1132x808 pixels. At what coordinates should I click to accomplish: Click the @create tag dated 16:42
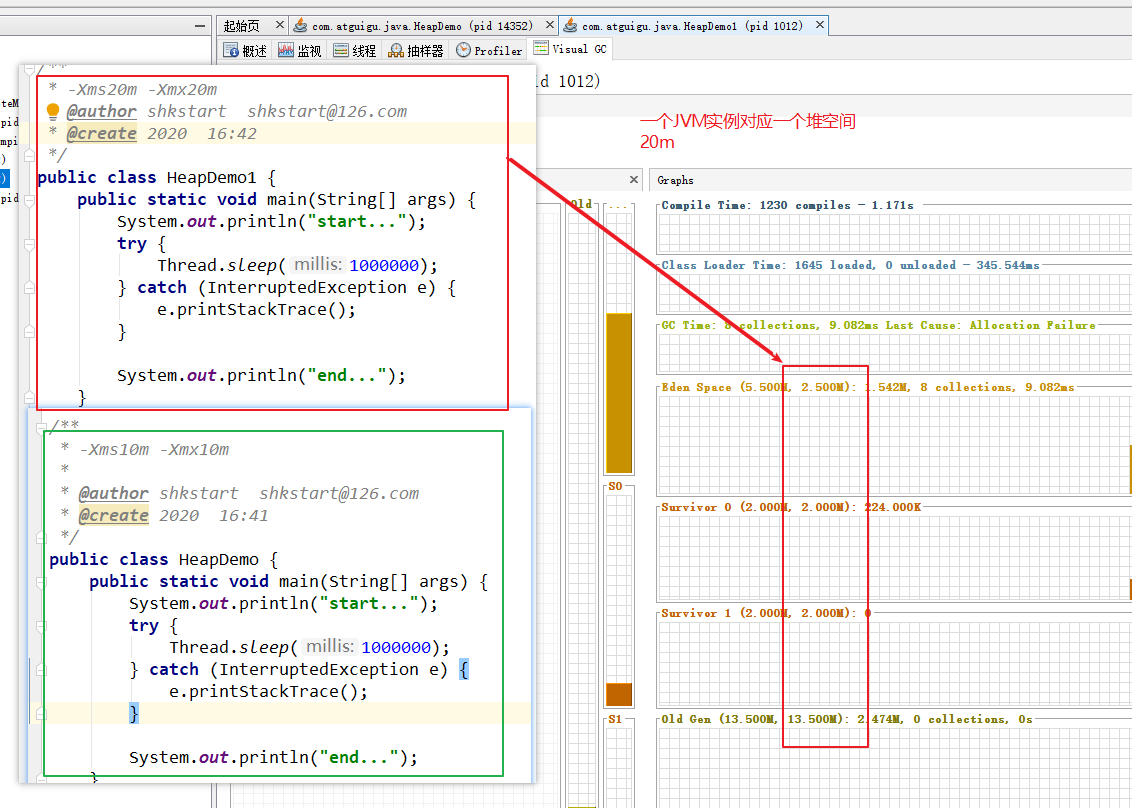click(101, 134)
